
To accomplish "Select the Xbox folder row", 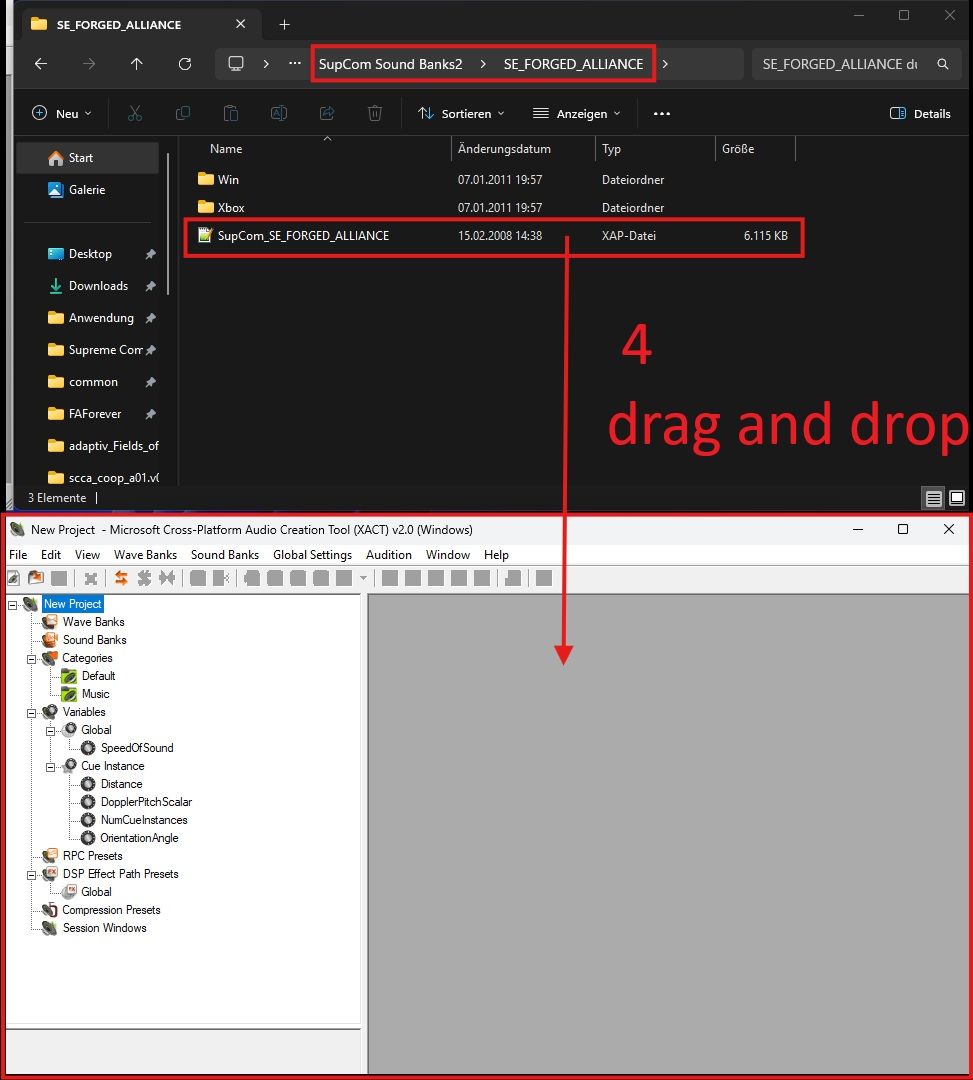I will [492, 207].
